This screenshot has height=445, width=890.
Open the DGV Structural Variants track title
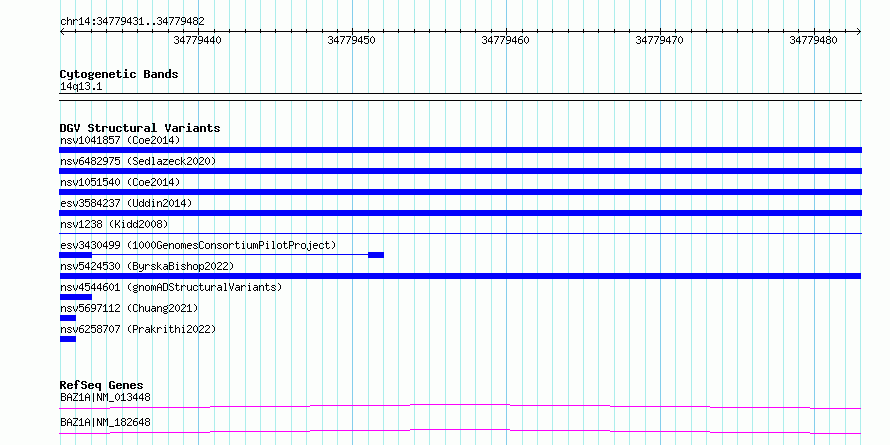point(140,128)
